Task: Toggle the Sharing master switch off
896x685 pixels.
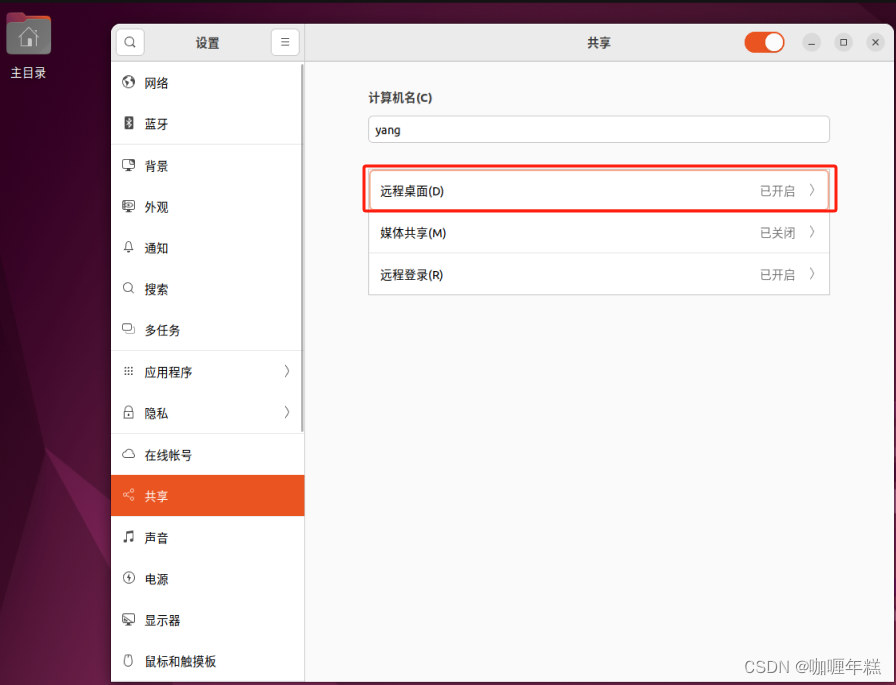Action: tap(764, 42)
